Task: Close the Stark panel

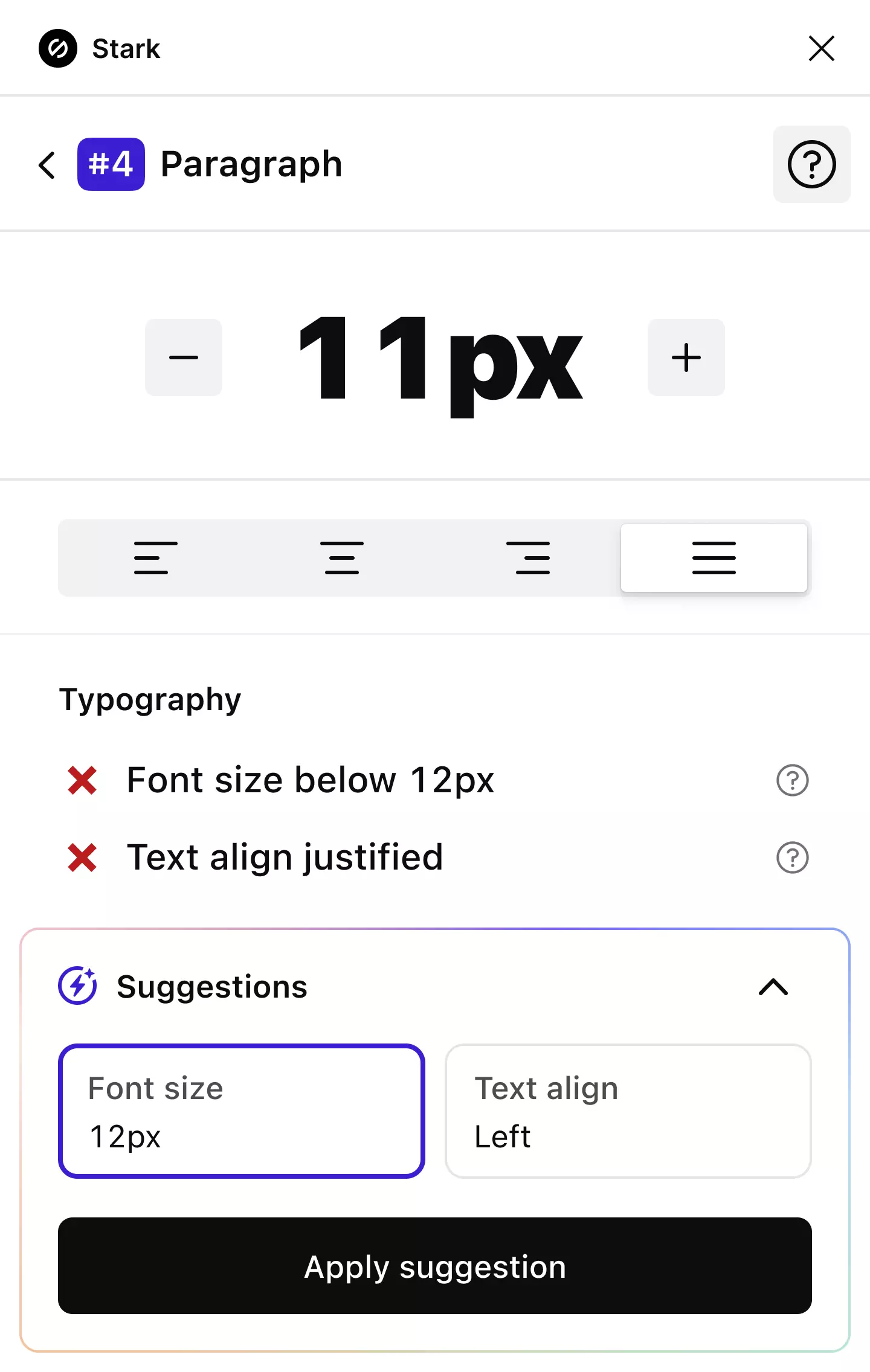Action: 820,48
